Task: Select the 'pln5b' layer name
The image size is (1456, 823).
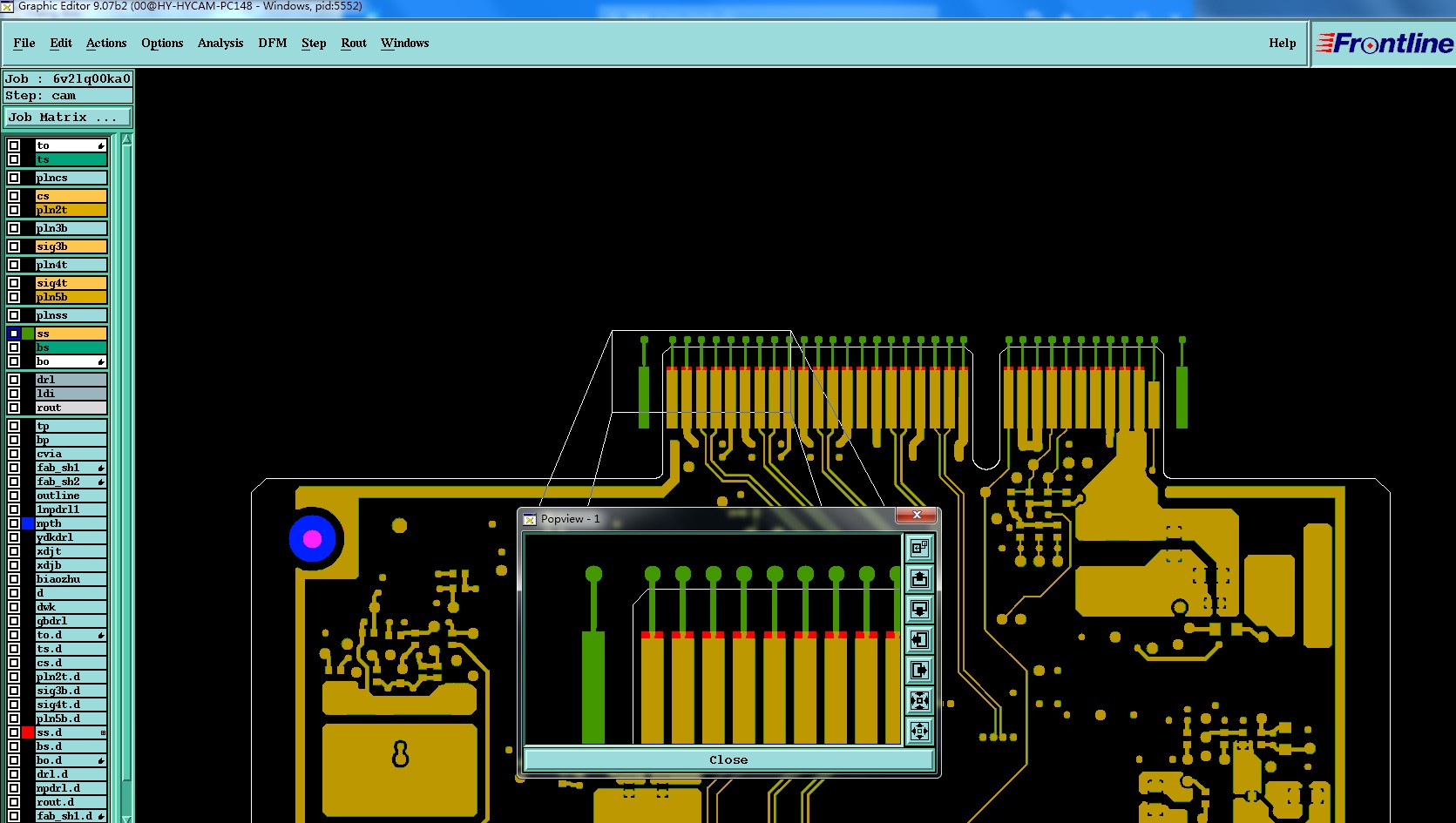Action: click(71, 297)
